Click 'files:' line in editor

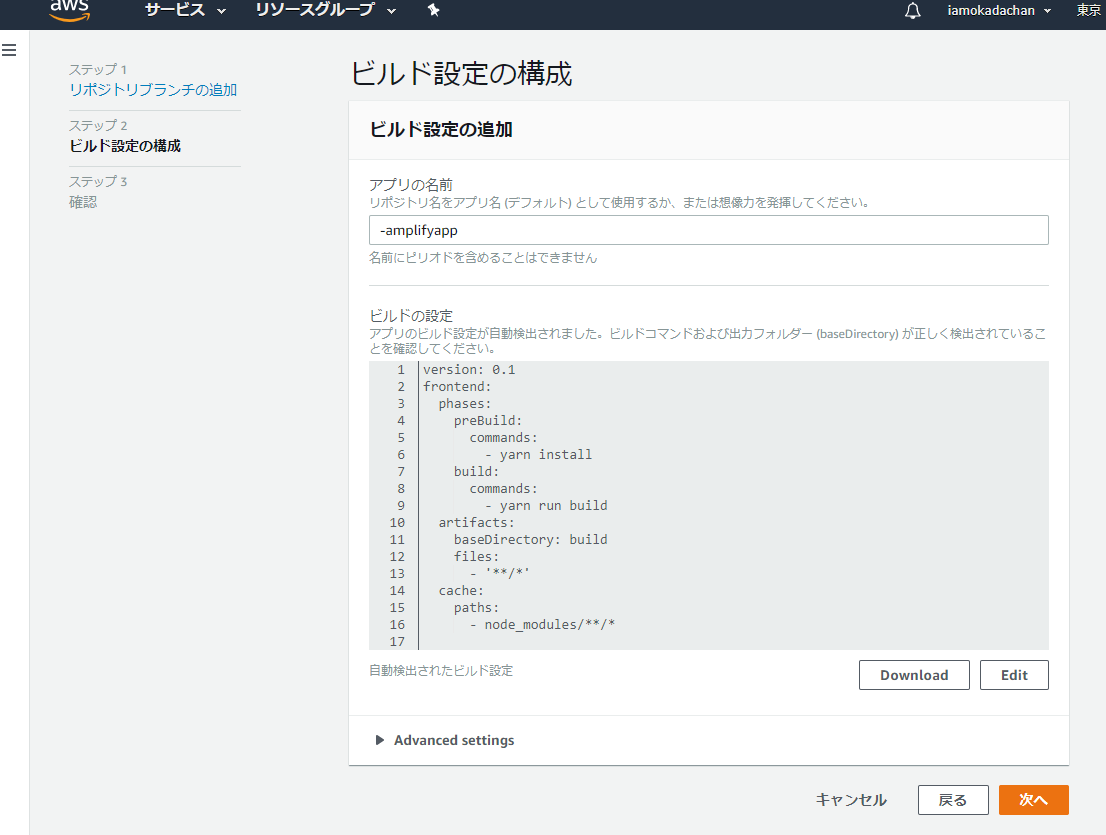pyautogui.click(x=476, y=556)
